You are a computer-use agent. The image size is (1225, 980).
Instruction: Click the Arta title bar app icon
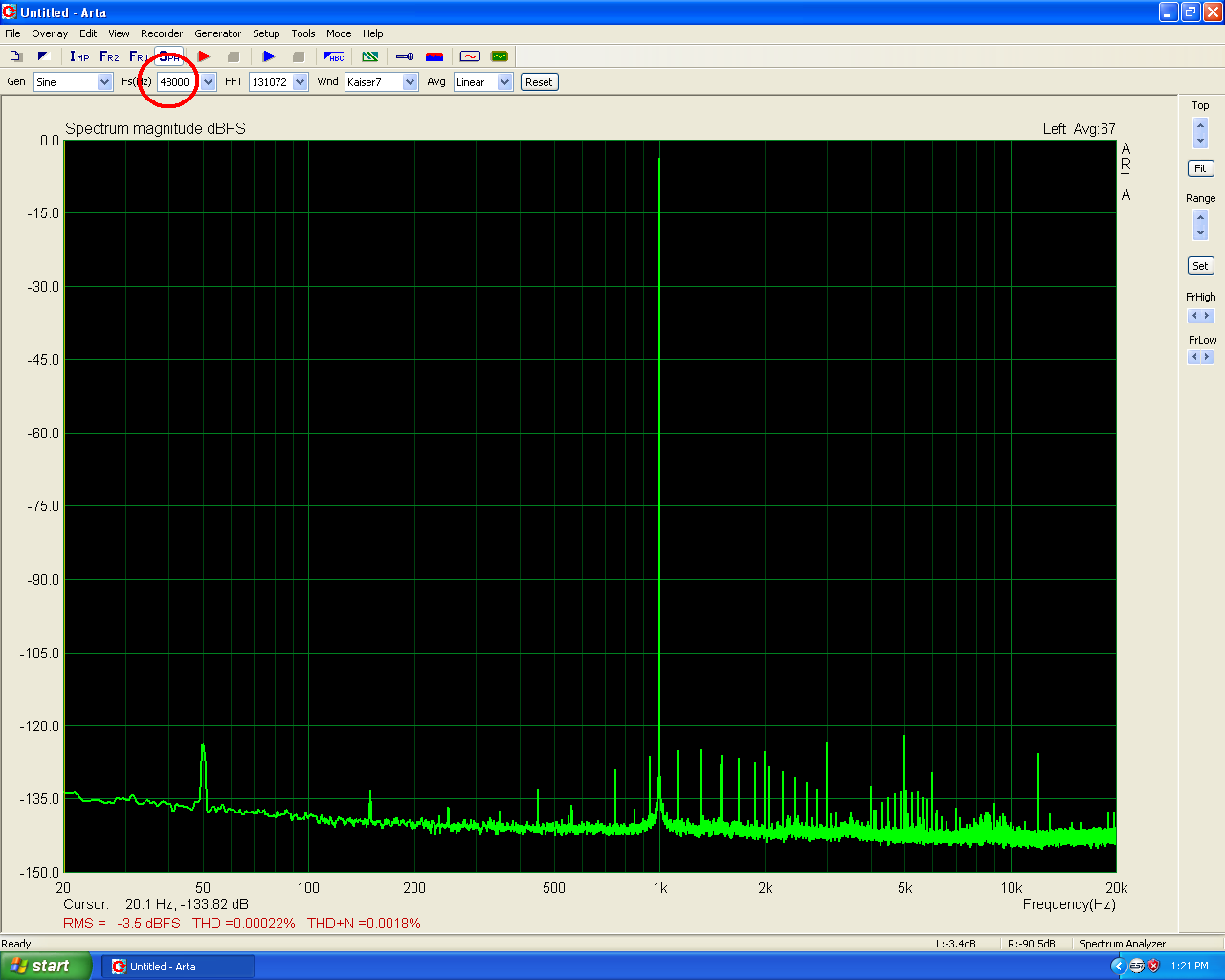pyautogui.click(x=10, y=12)
